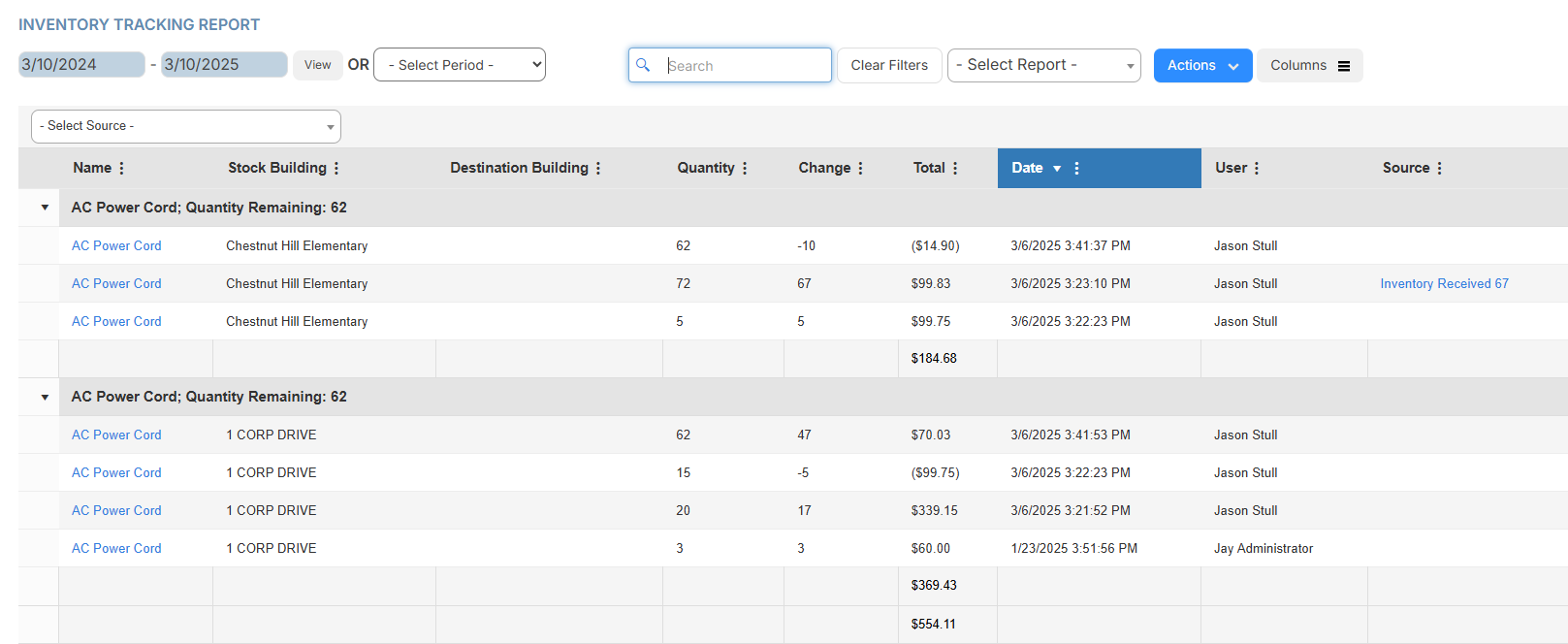Image resolution: width=1568 pixels, height=644 pixels.
Task: Open the Stock Building column options menu
Action: click(x=336, y=168)
